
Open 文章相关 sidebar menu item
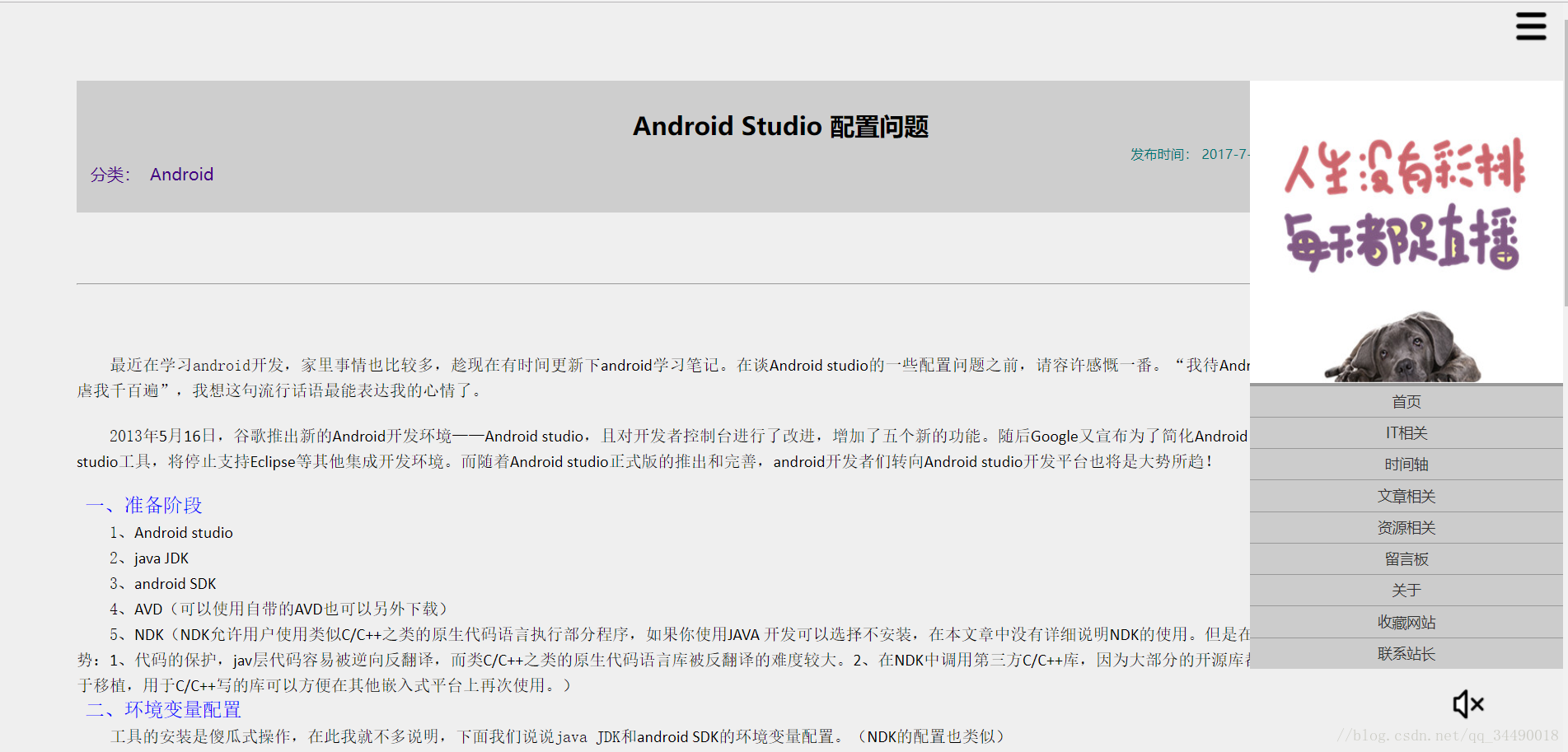pyautogui.click(x=1407, y=497)
